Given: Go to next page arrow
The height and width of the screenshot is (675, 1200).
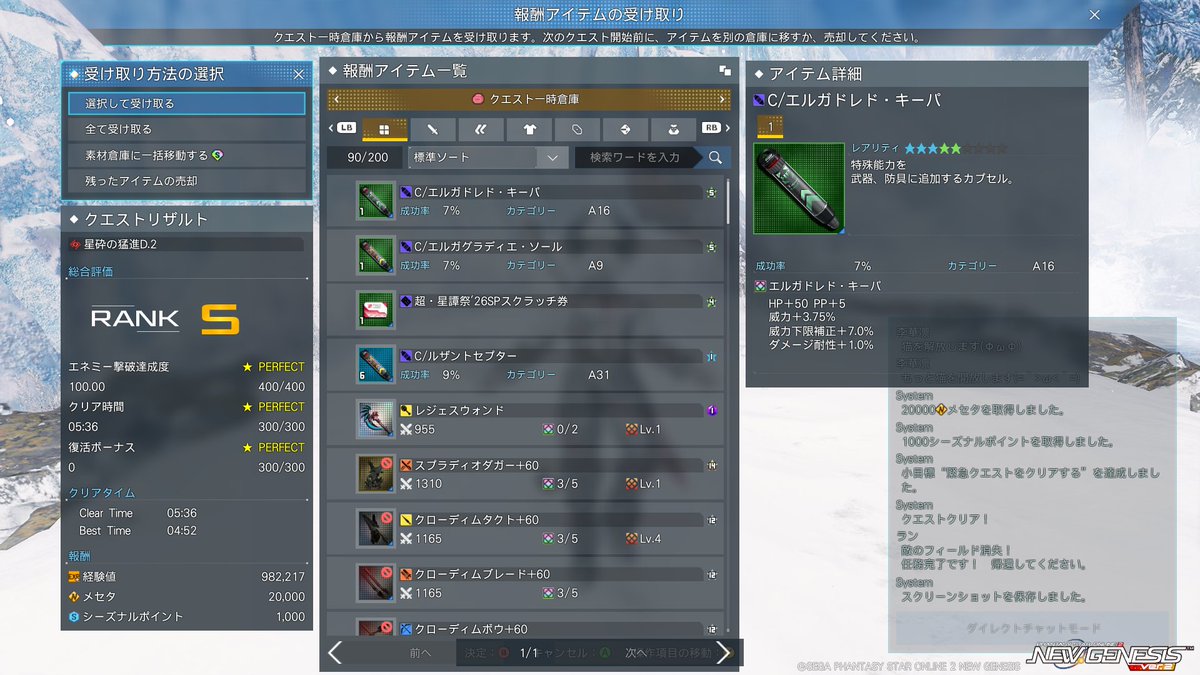Looking at the screenshot, I should 723,653.
